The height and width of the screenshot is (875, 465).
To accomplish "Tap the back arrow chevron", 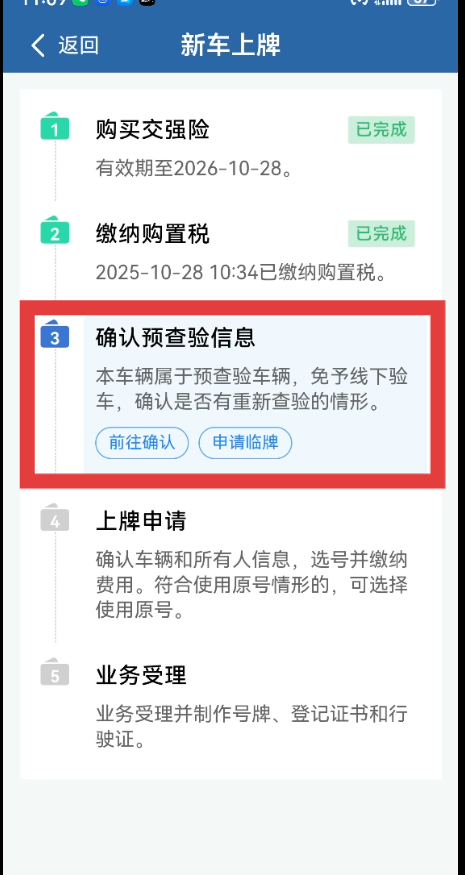I will click(x=37, y=45).
